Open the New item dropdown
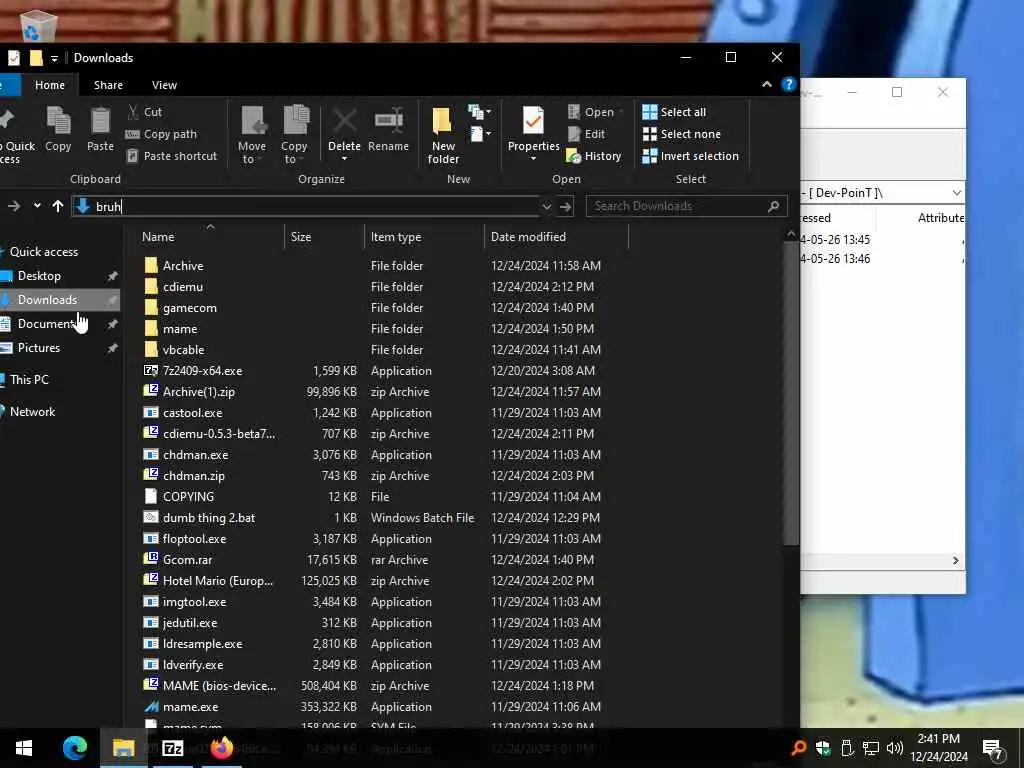Image resolution: width=1024 pixels, height=768 pixels. (x=480, y=112)
